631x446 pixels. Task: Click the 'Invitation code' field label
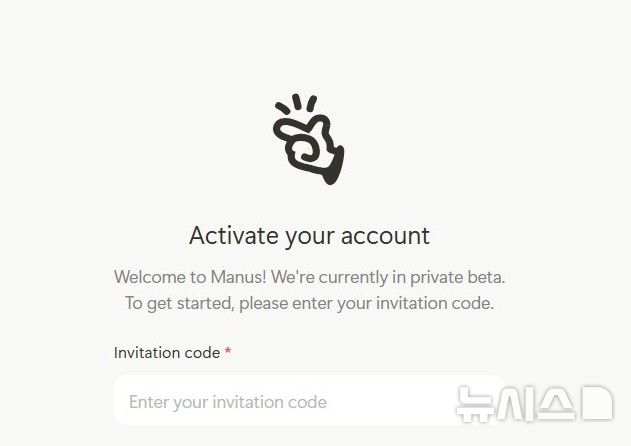[167, 353]
